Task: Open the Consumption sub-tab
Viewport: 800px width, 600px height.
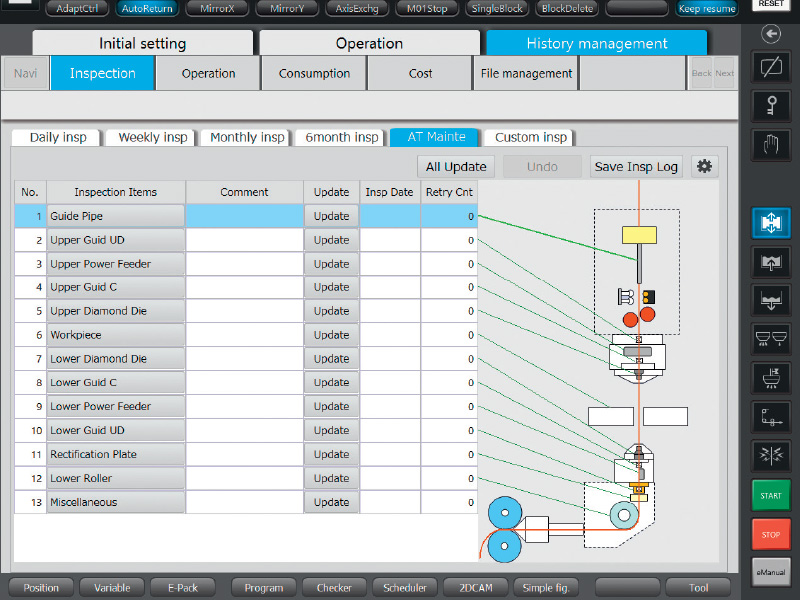Action: coord(314,73)
